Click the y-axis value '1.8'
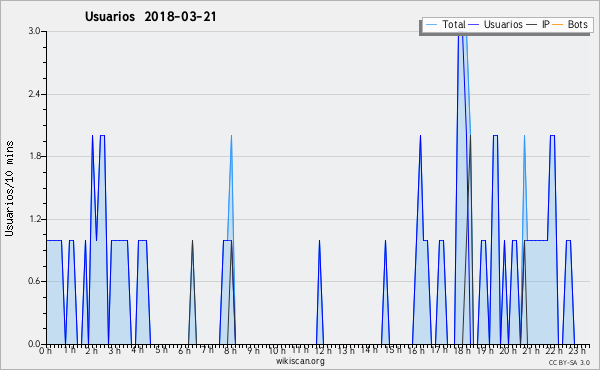 [34, 156]
